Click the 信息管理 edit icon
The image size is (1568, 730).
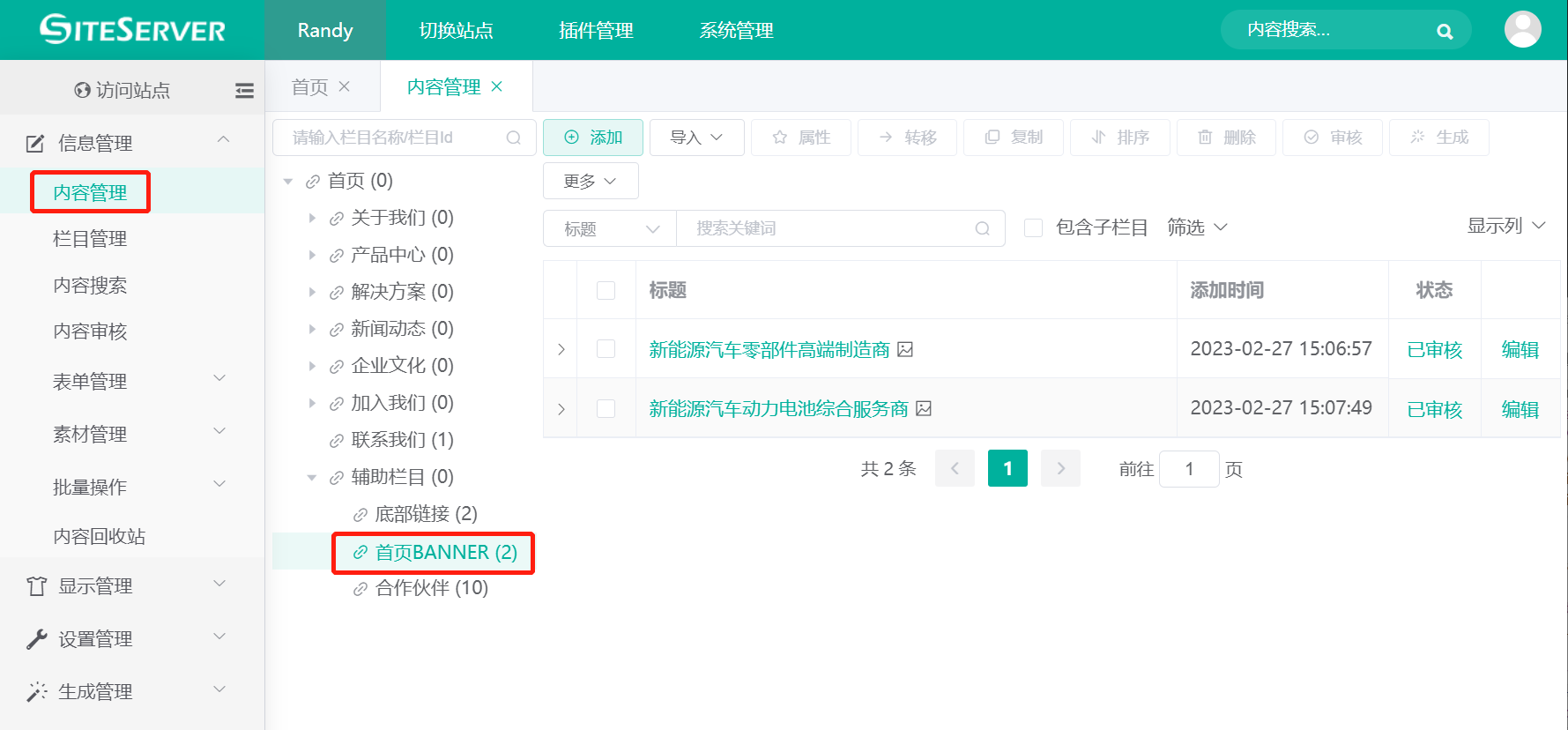(35, 143)
